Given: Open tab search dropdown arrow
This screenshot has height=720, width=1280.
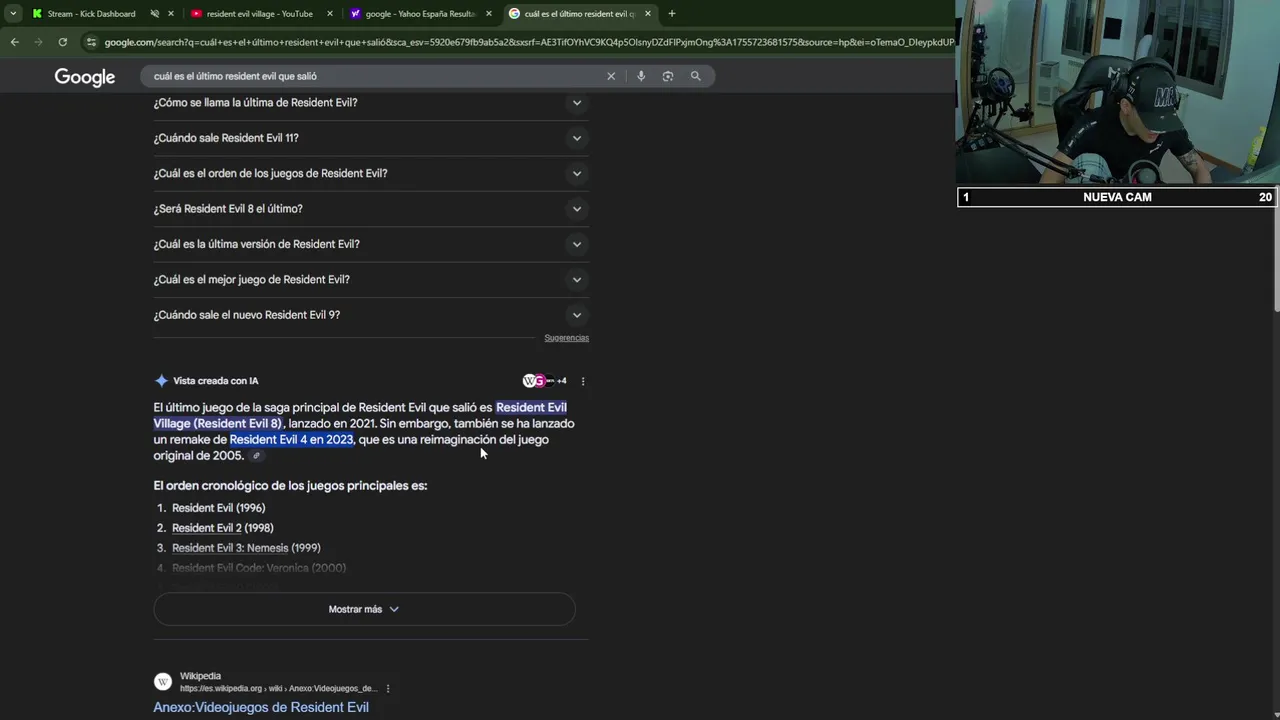Looking at the screenshot, I should coord(13,14).
